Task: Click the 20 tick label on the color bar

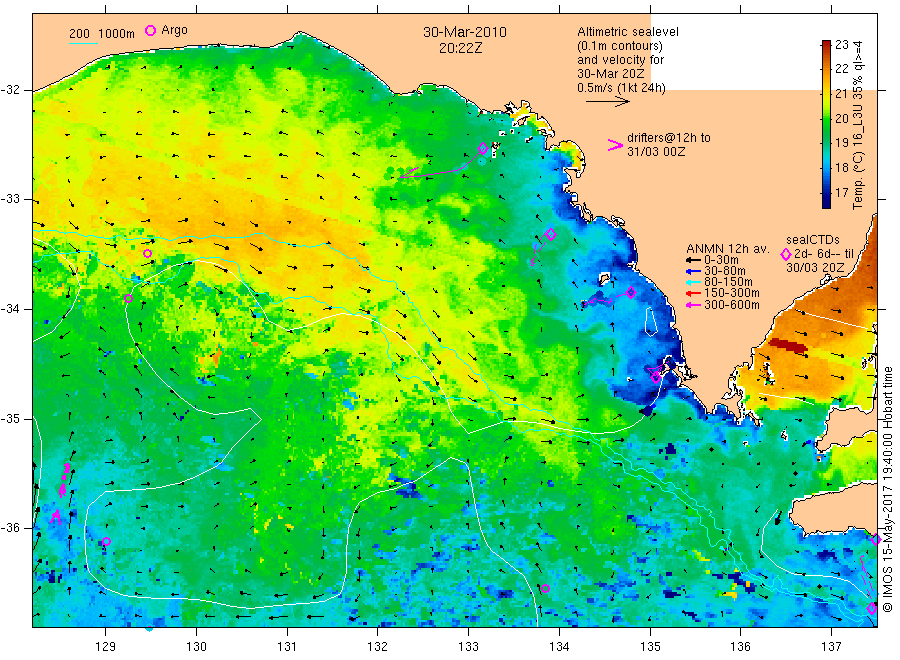Action: (841, 118)
